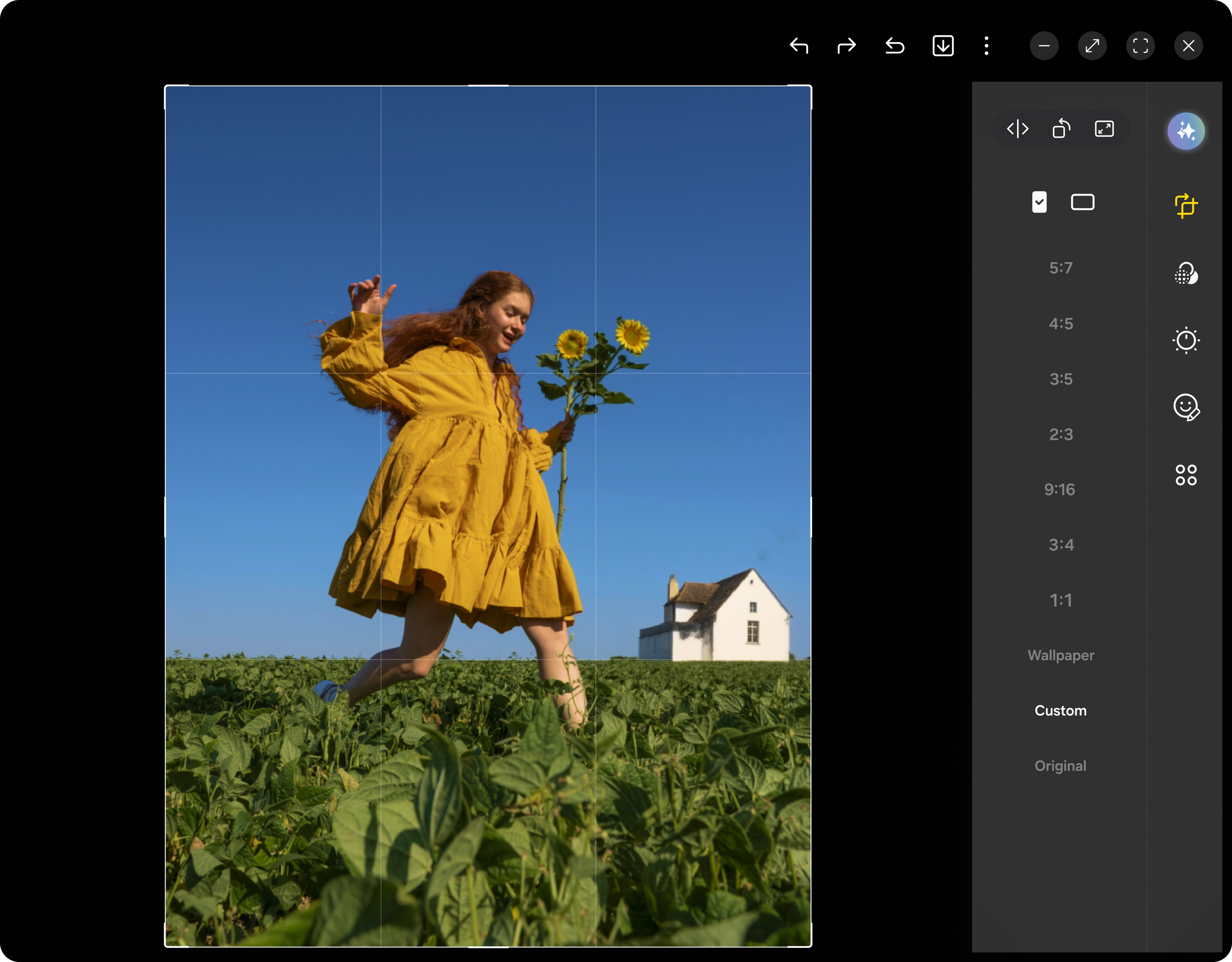The height and width of the screenshot is (962, 1232).
Task: Choose the 5:7 aspect ratio
Action: pos(1060,268)
